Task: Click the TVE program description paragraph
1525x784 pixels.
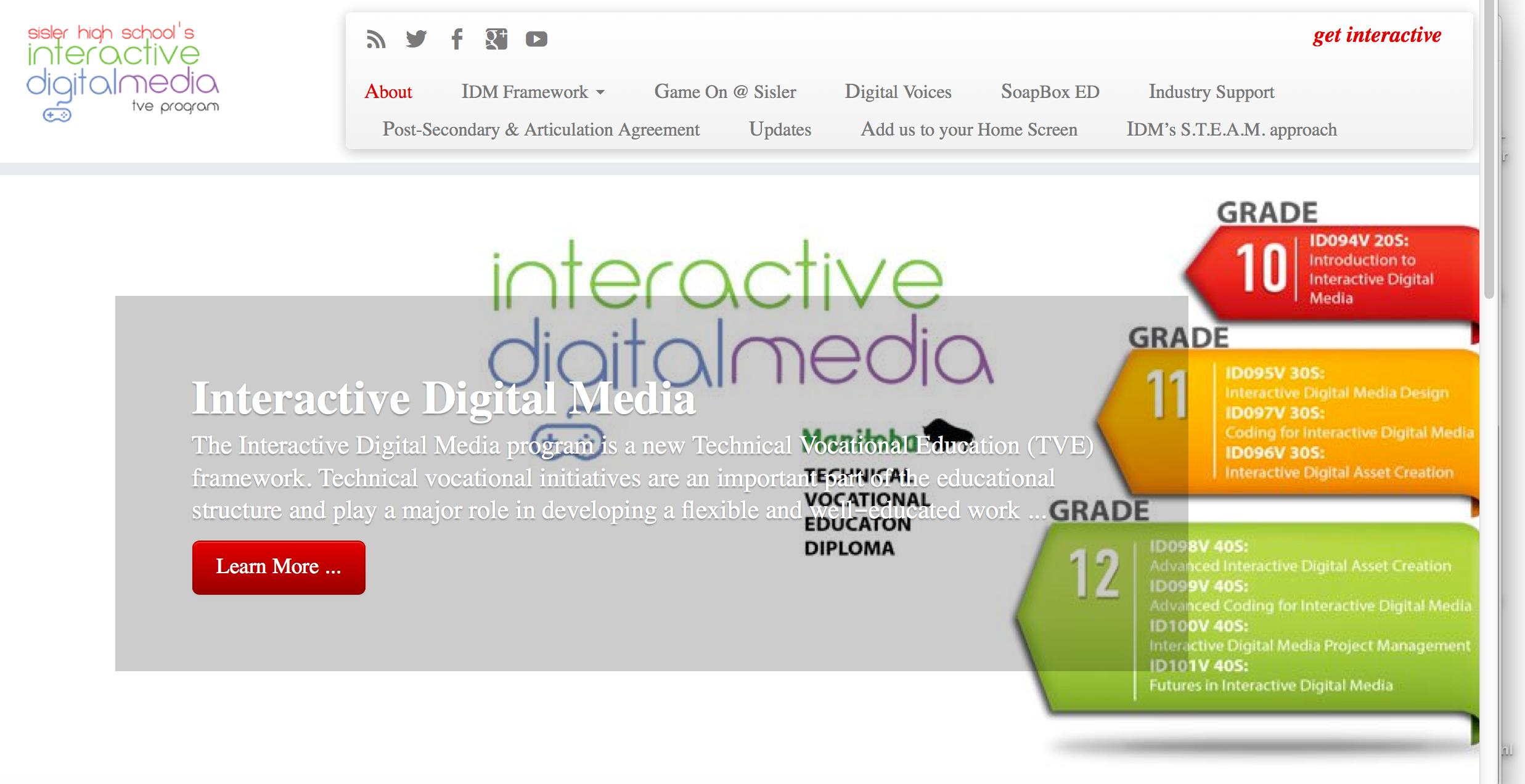Action: [643, 478]
